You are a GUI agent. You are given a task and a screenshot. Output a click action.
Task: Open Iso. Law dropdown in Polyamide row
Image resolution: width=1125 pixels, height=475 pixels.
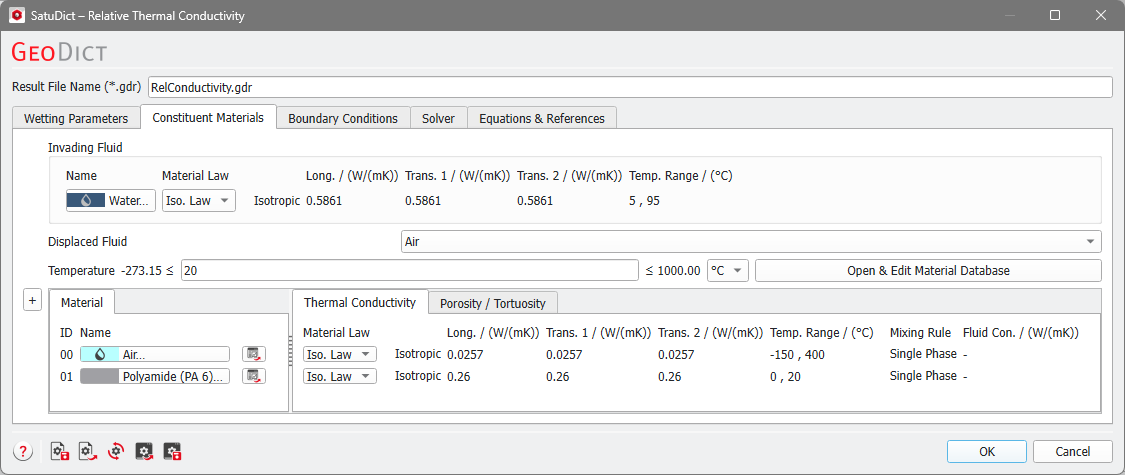339,376
